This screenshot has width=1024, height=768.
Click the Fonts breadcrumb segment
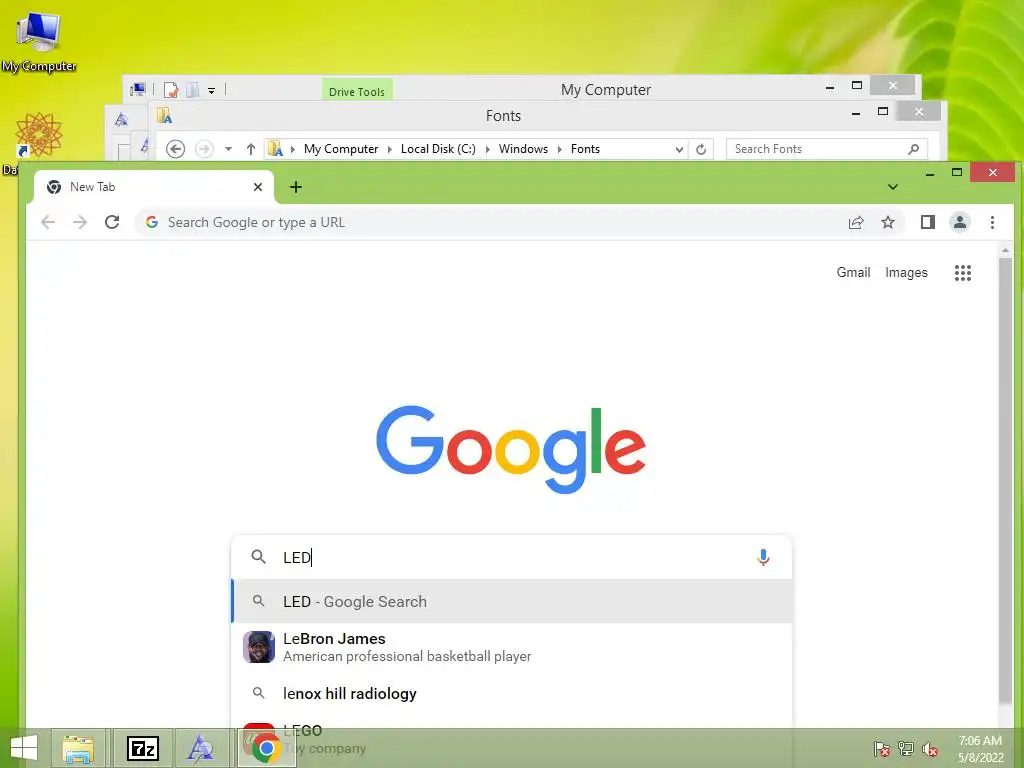[x=585, y=149]
